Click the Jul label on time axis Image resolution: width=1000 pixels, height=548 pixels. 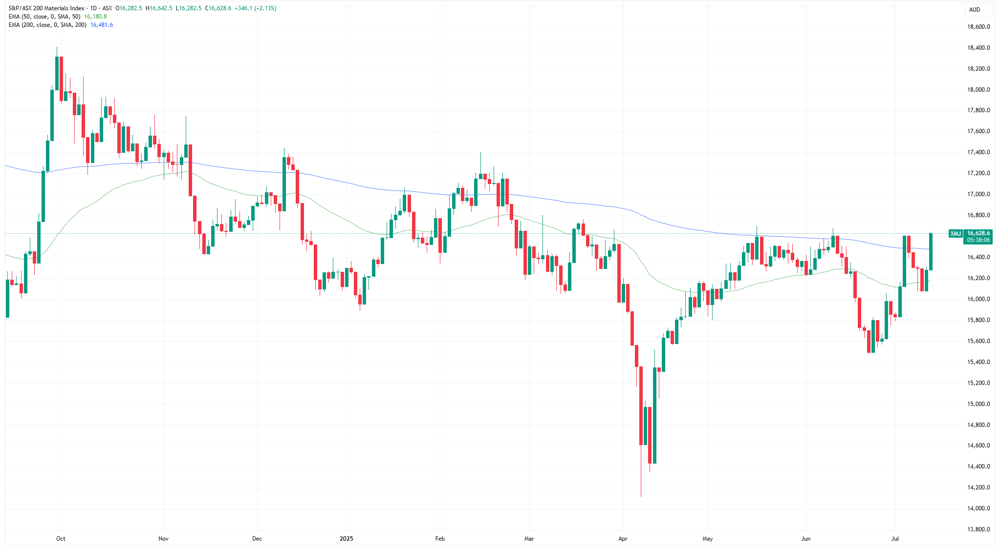tap(896, 538)
